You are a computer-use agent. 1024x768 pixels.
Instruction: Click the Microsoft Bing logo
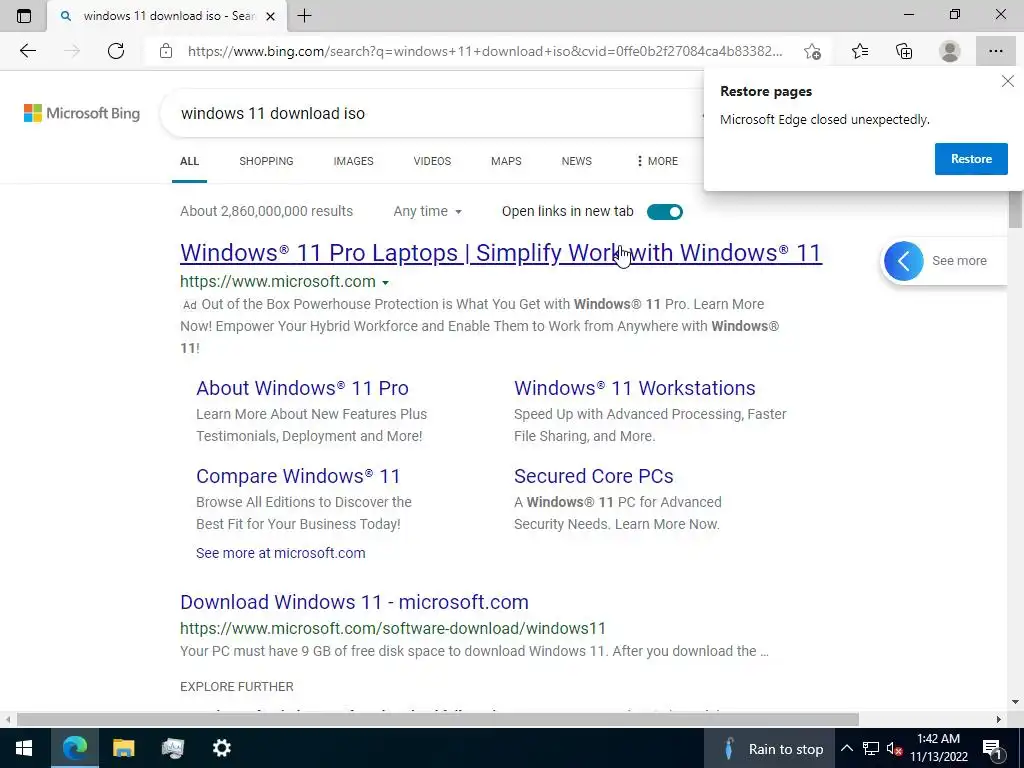pos(82,113)
